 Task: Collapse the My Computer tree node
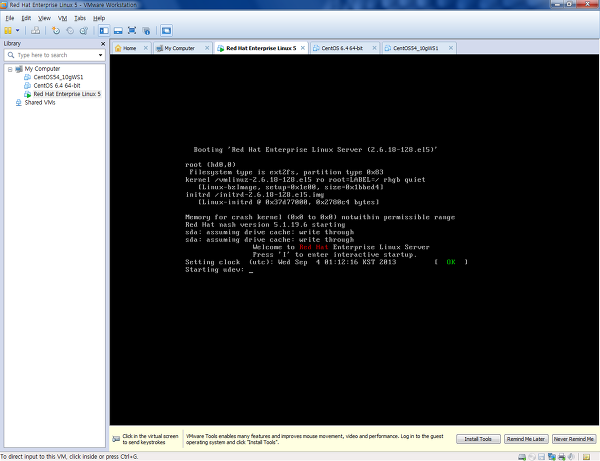click(10, 69)
